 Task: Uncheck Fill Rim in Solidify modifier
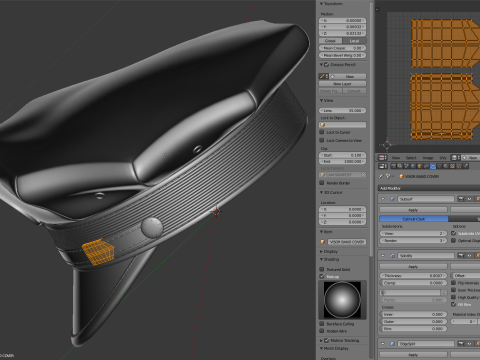[454, 304]
